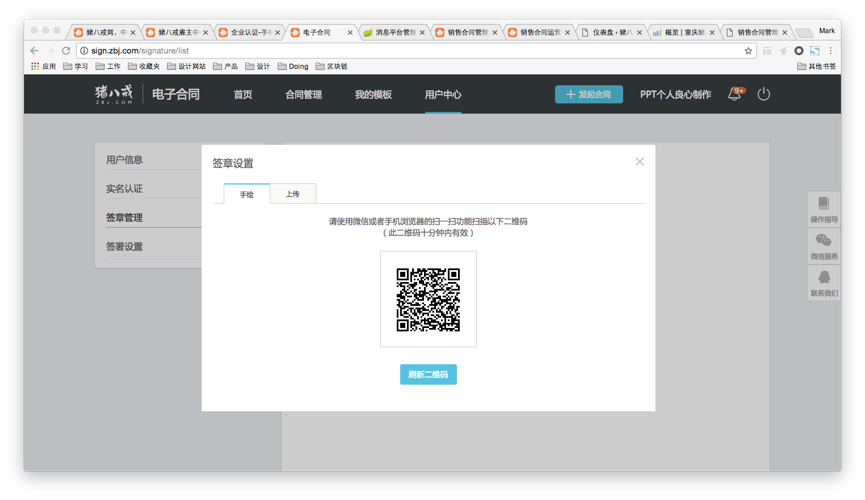Open the 产品 bookmarks folder

[x=226, y=66]
